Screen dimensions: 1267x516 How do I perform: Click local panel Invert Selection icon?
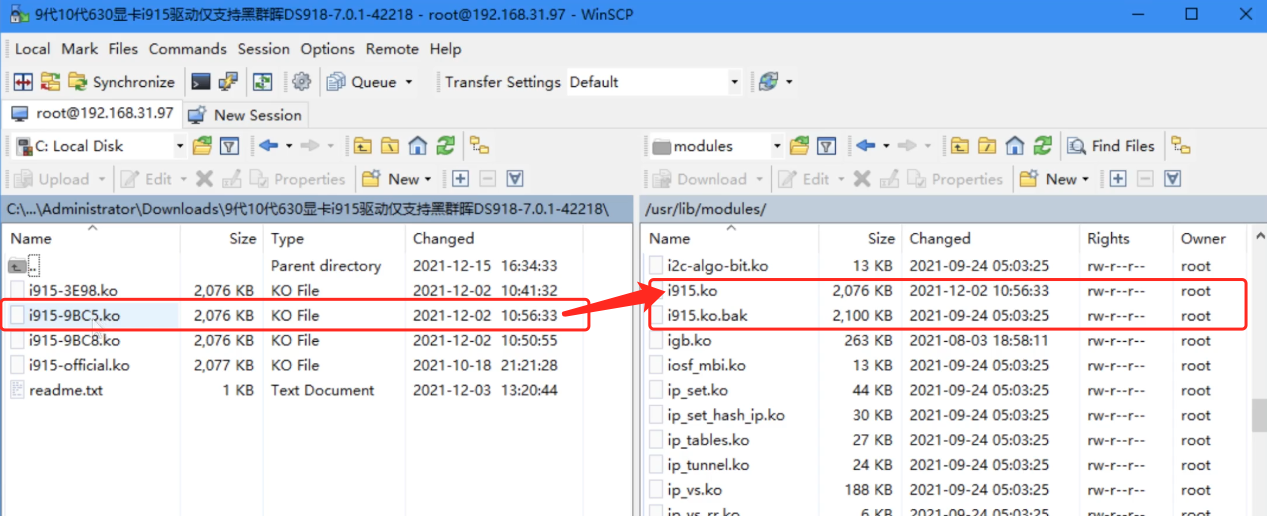515,179
